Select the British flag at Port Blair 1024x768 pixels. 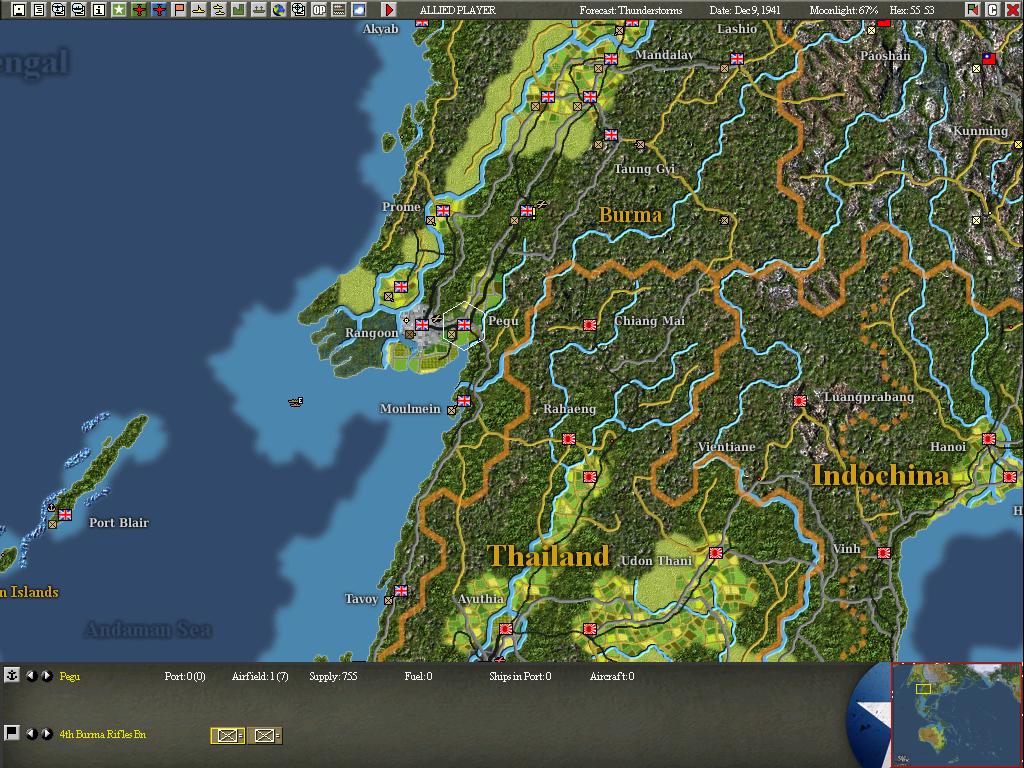[65, 515]
